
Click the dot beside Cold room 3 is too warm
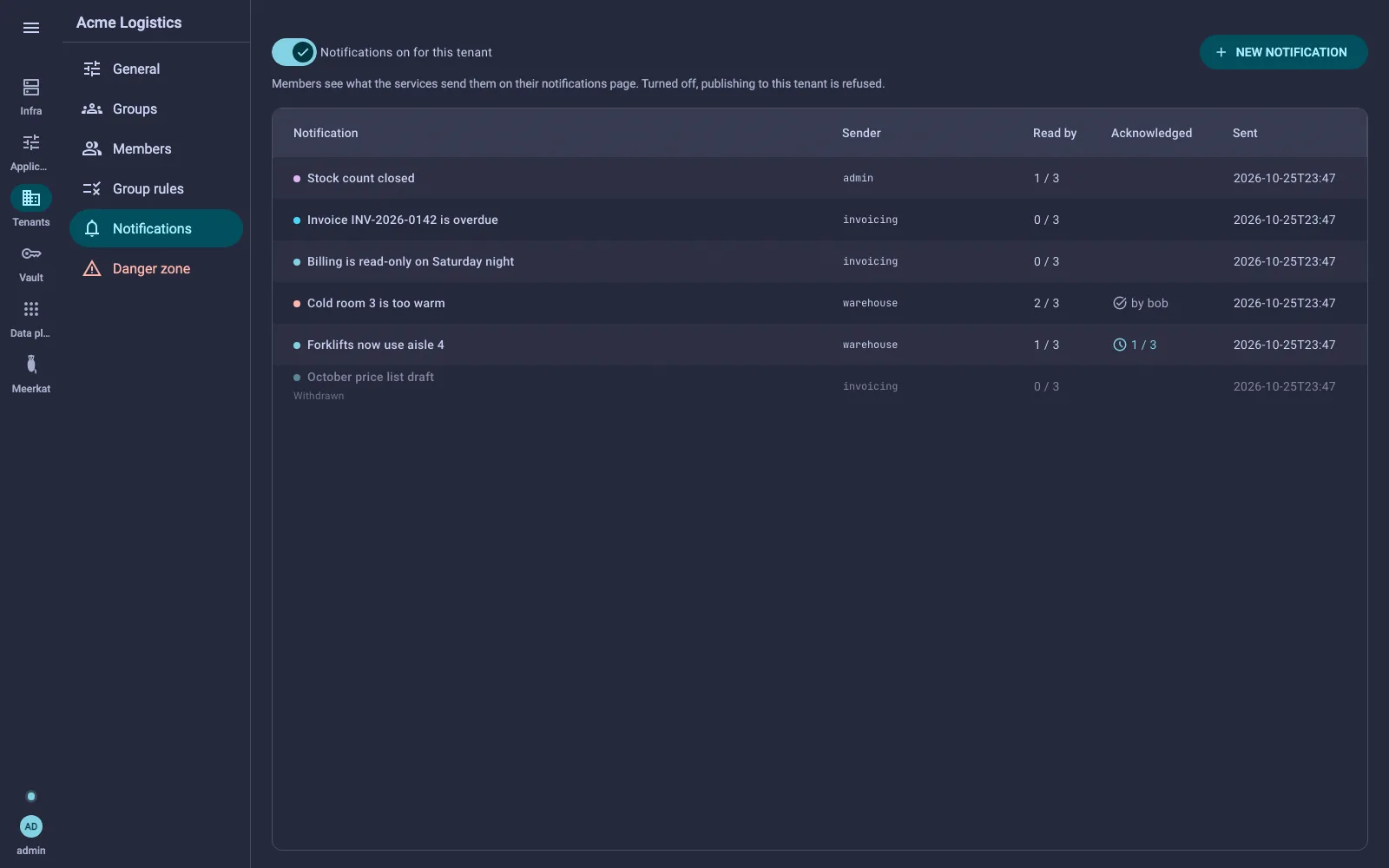pyautogui.click(x=297, y=304)
